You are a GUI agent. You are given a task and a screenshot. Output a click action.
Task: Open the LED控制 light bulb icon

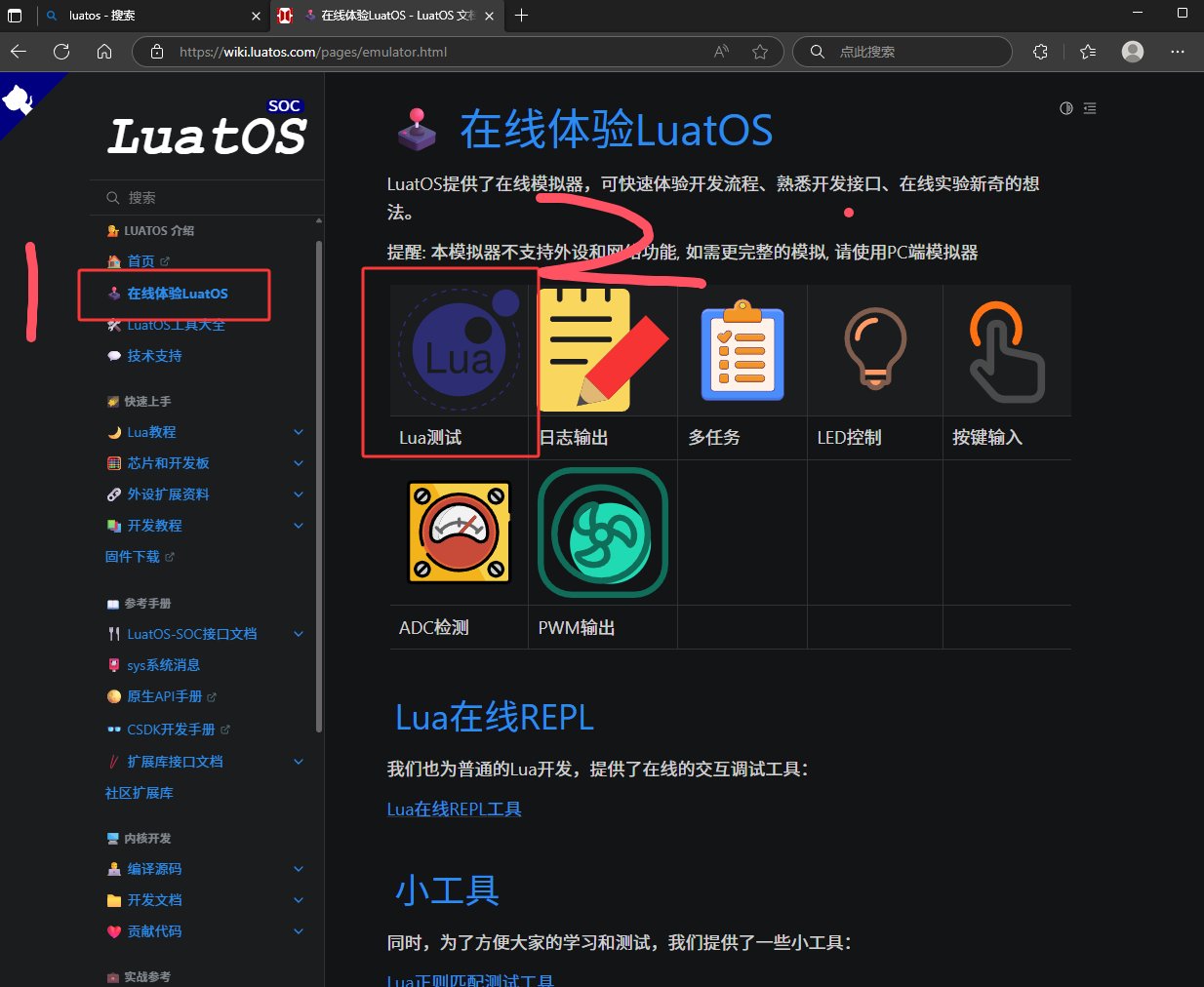pos(875,349)
